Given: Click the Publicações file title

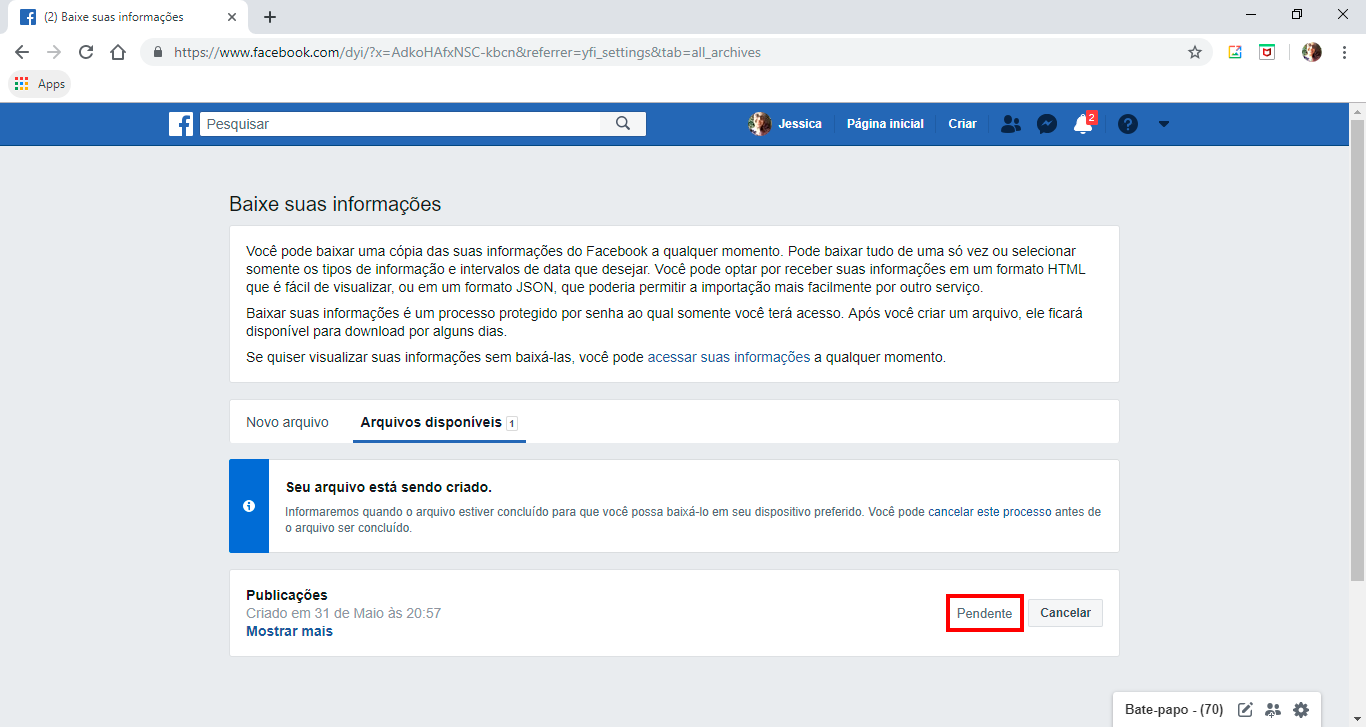Looking at the screenshot, I should (287, 595).
